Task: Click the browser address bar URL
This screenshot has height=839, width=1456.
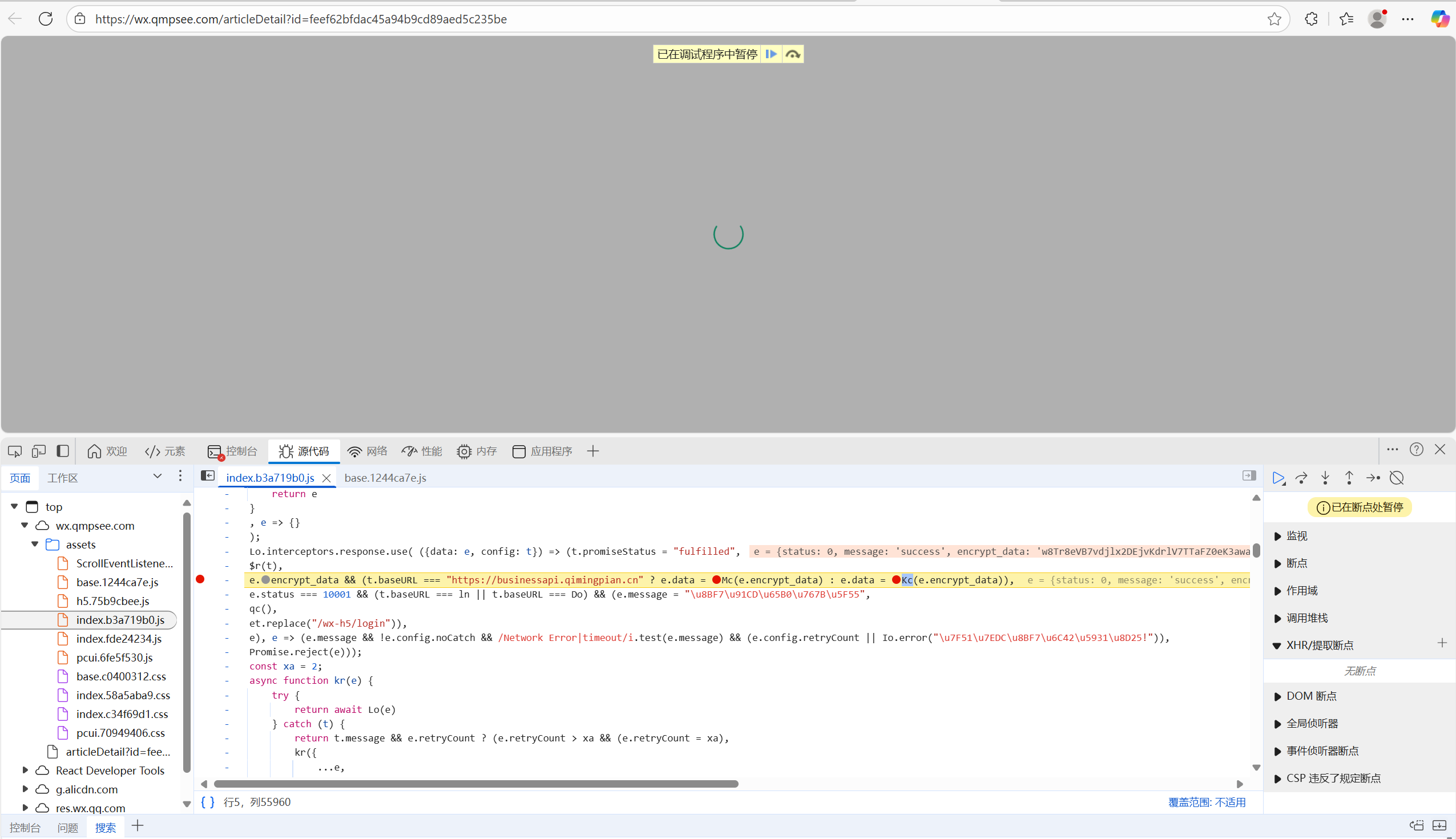Action: coord(301,19)
